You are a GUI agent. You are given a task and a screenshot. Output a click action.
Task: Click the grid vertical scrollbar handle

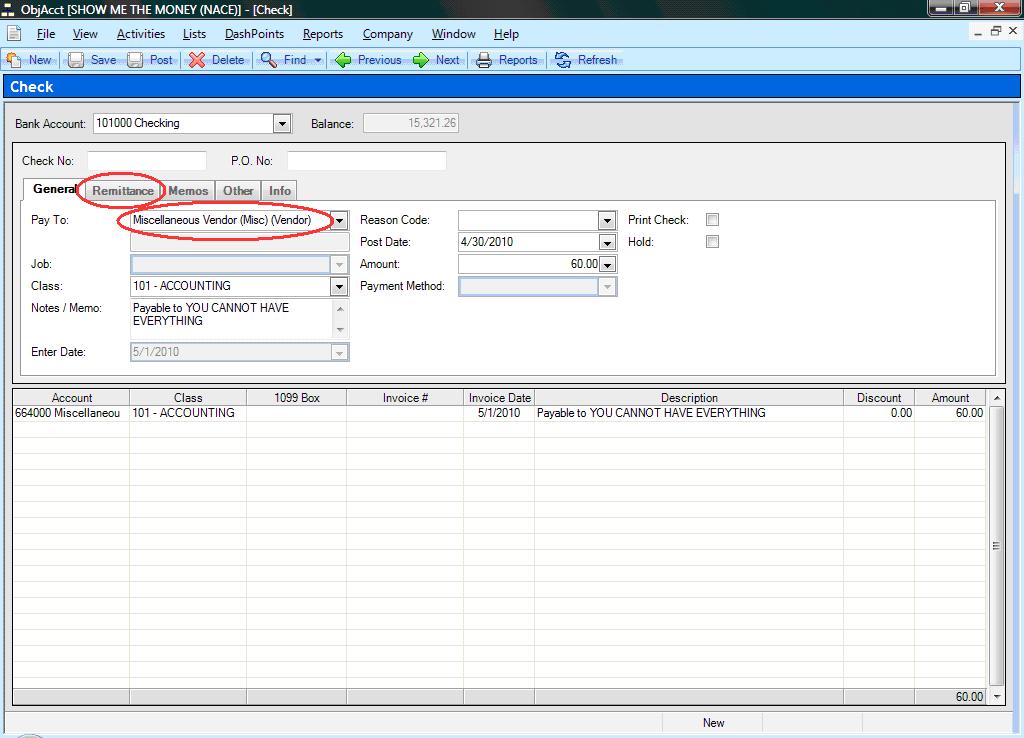995,546
